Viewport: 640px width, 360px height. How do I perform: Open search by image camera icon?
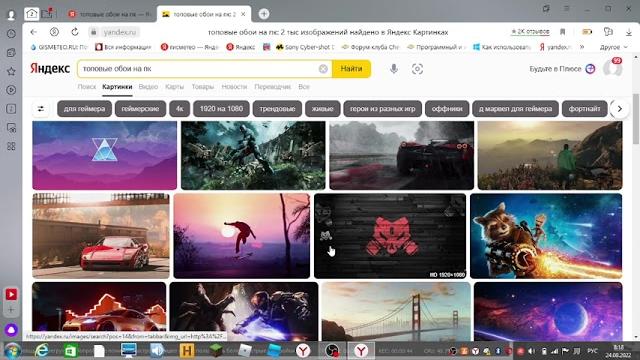click(x=417, y=69)
